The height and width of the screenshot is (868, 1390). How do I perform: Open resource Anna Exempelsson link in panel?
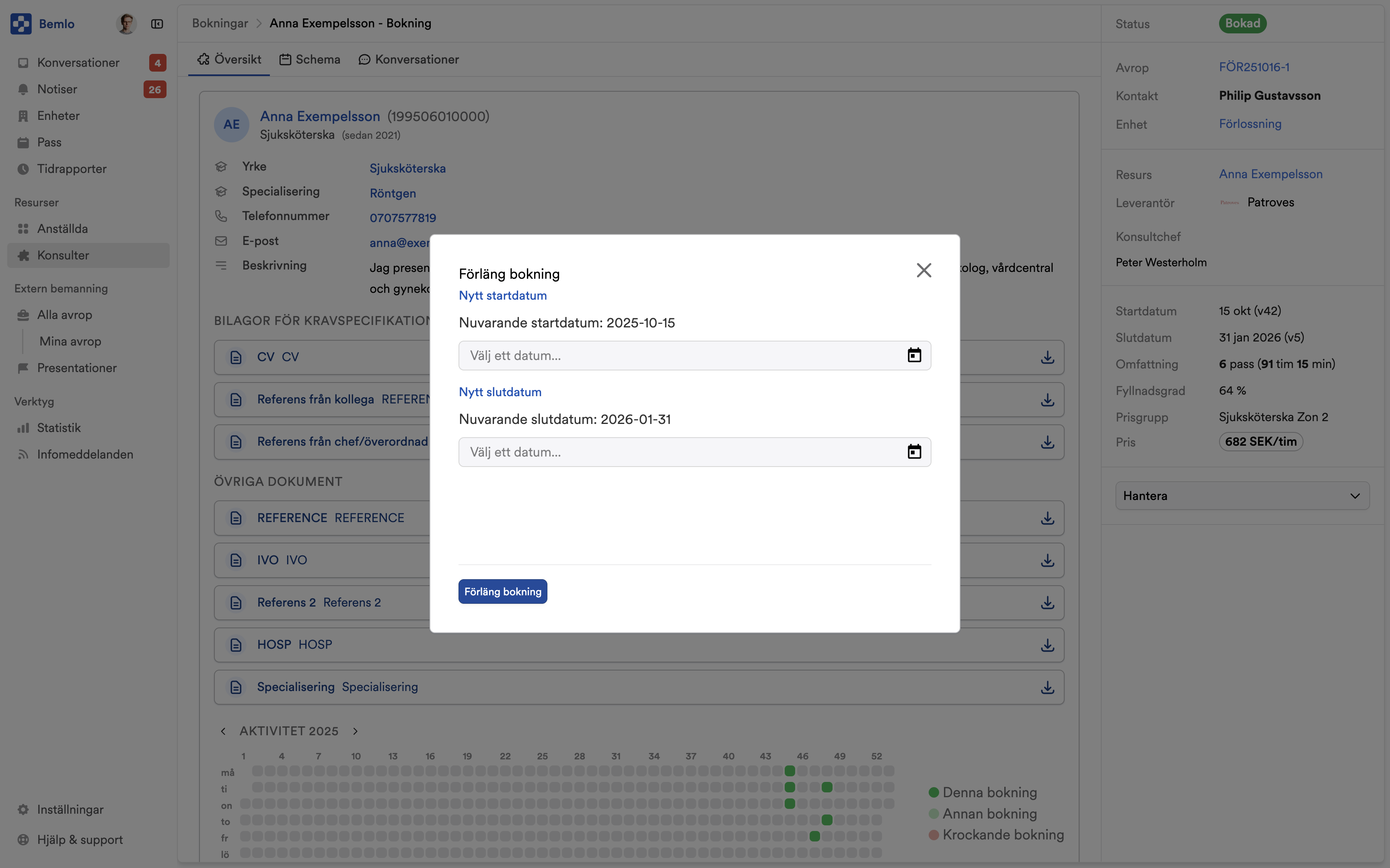(1271, 174)
